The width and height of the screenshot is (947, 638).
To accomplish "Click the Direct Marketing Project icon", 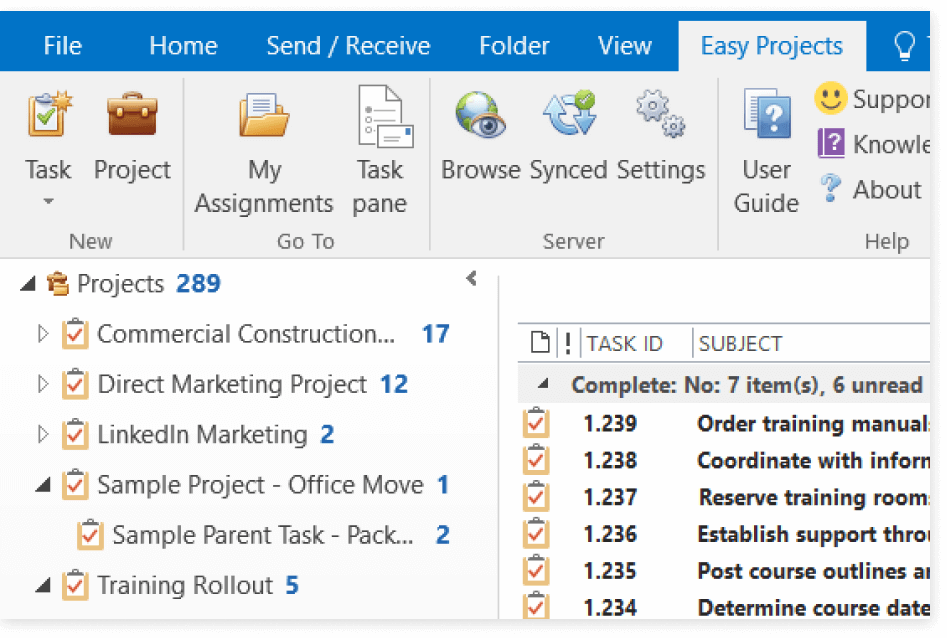I will pyautogui.click(x=75, y=384).
